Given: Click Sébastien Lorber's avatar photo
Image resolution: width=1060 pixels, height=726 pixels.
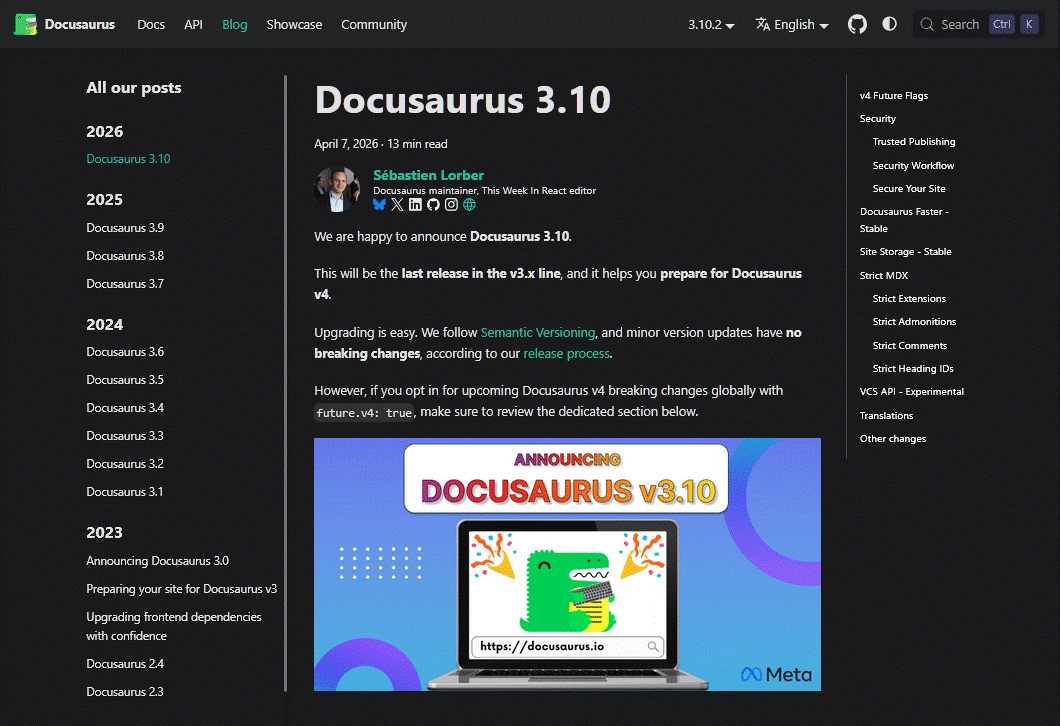Looking at the screenshot, I should (337, 189).
